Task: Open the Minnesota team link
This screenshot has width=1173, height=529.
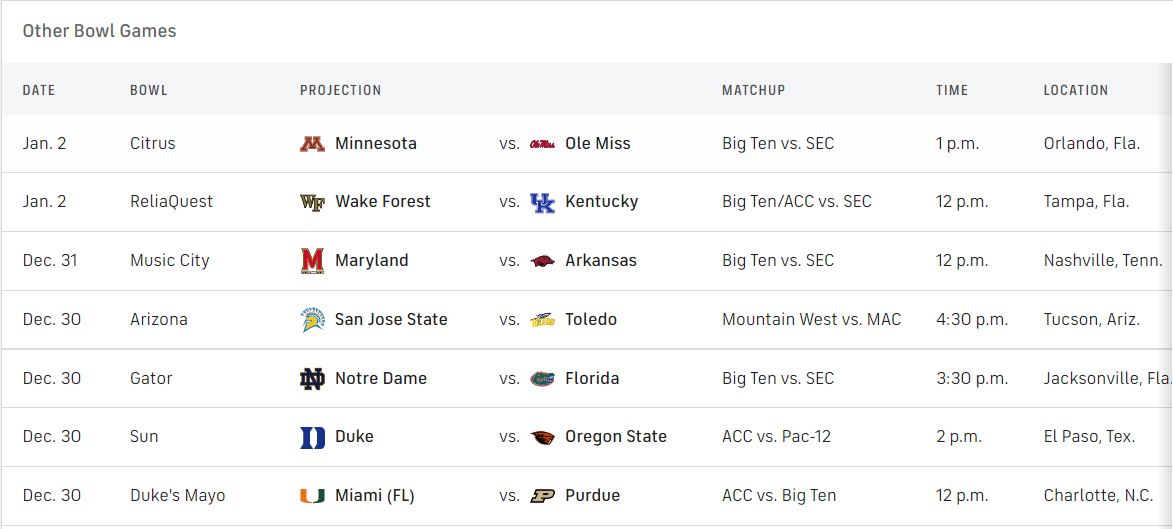Action: click(x=376, y=144)
